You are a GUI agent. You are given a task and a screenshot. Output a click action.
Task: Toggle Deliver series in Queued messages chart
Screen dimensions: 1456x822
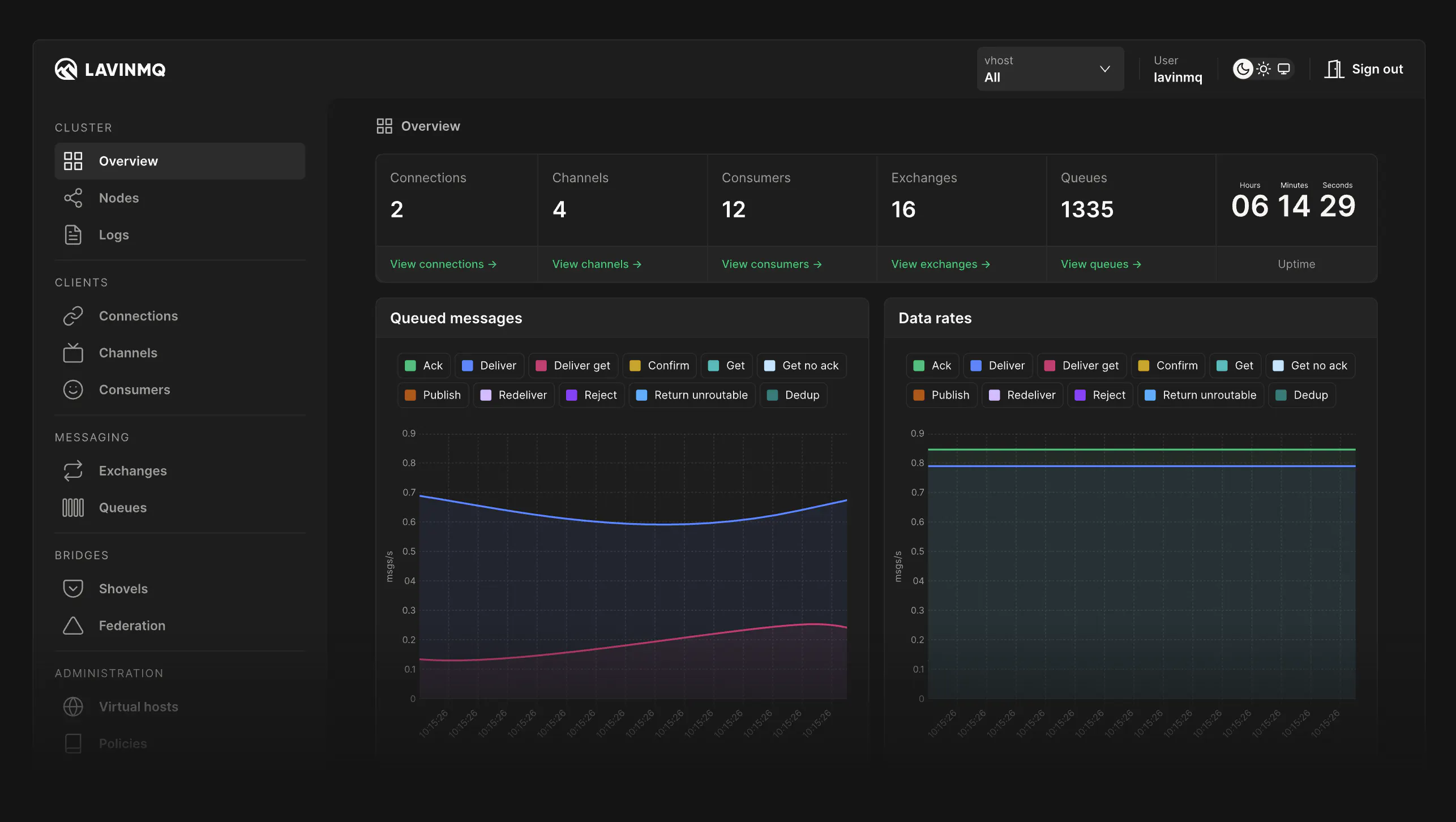pos(489,365)
